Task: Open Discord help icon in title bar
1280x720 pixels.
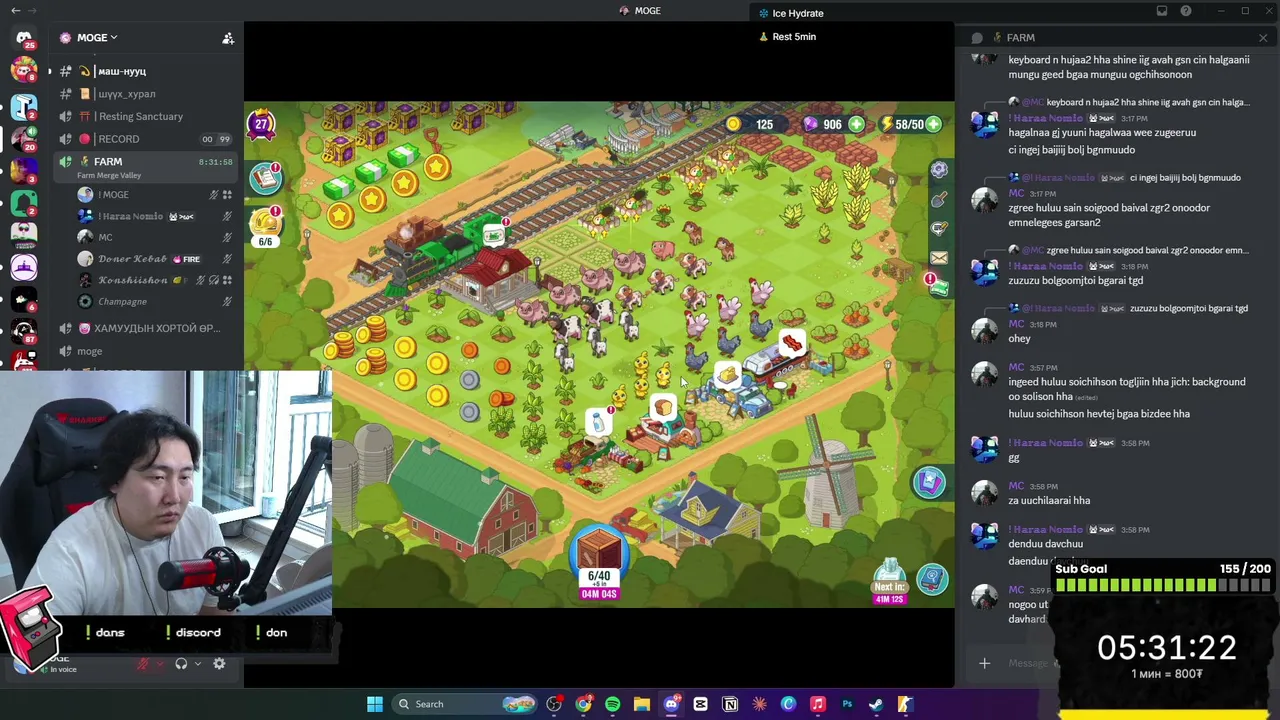Action: coord(1186,11)
